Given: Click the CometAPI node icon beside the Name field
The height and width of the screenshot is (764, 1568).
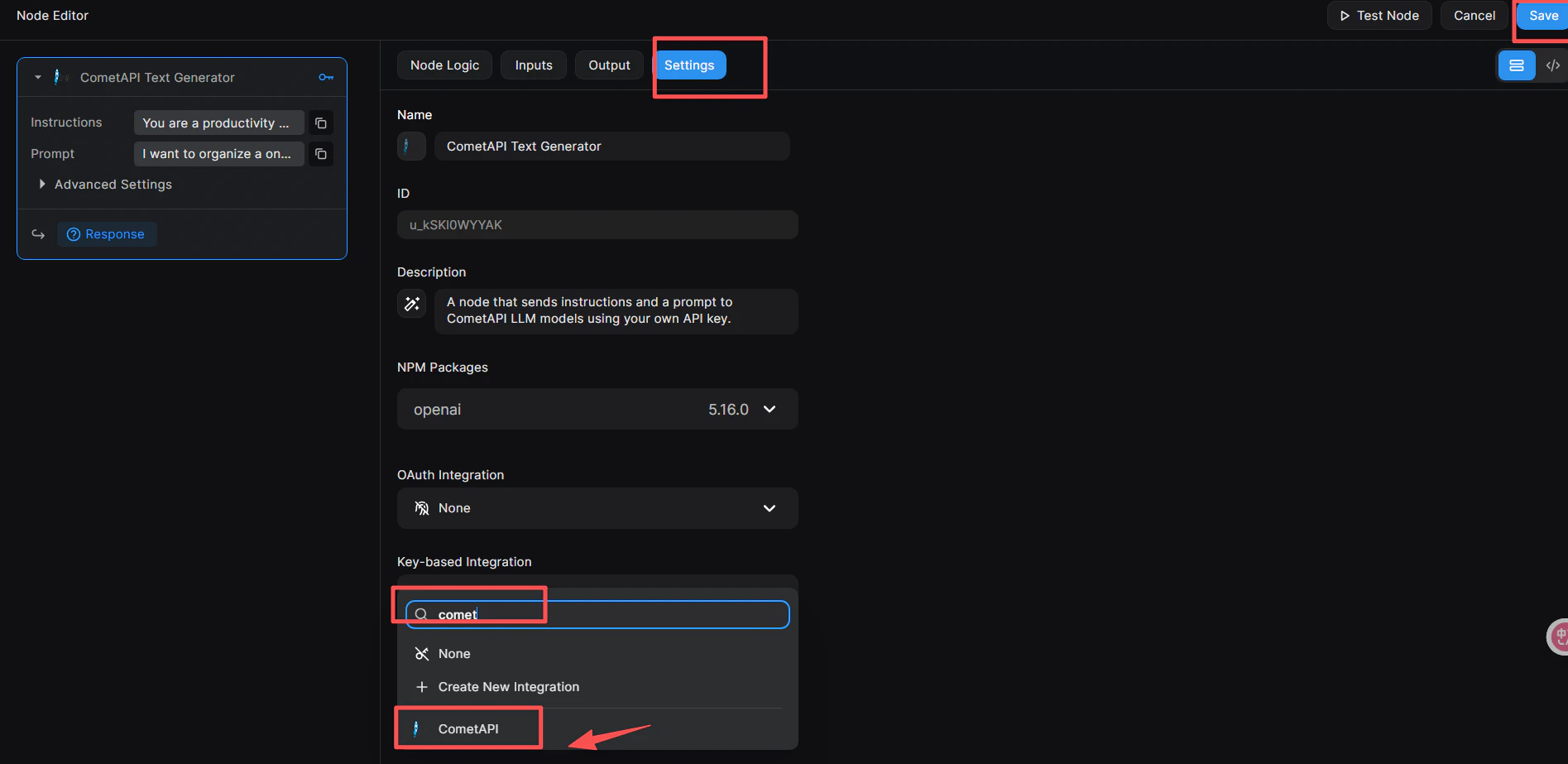Looking at the screenshot, I should pos(411,146).
